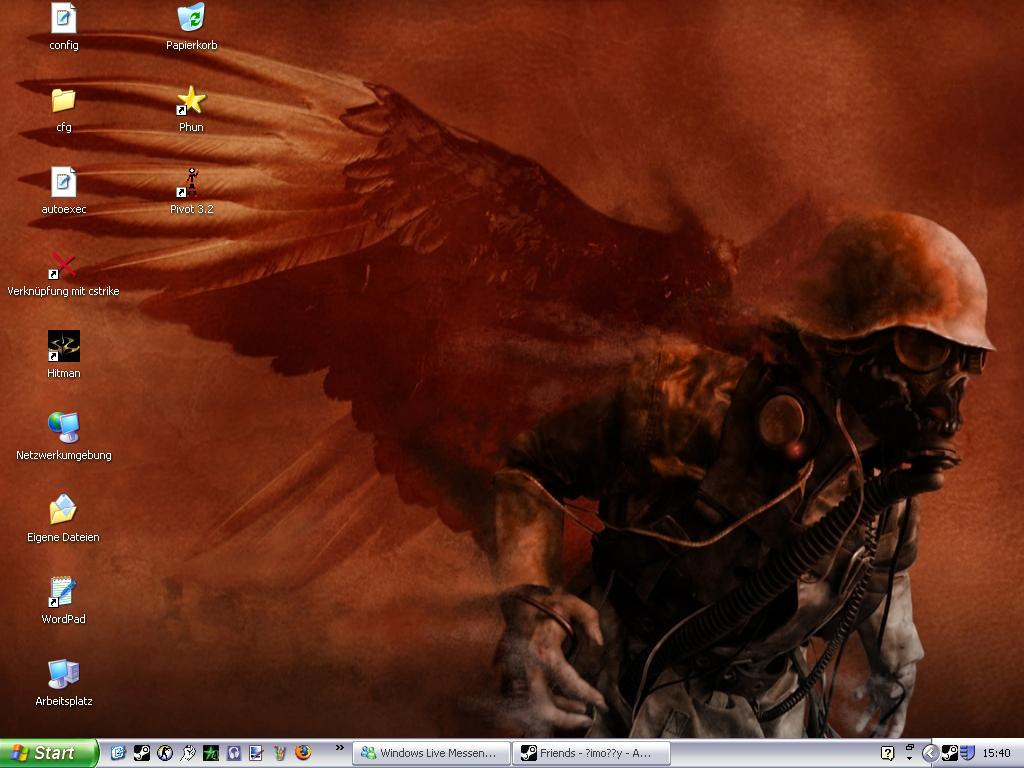Launch Firefox from quick launch

[303, 753]
